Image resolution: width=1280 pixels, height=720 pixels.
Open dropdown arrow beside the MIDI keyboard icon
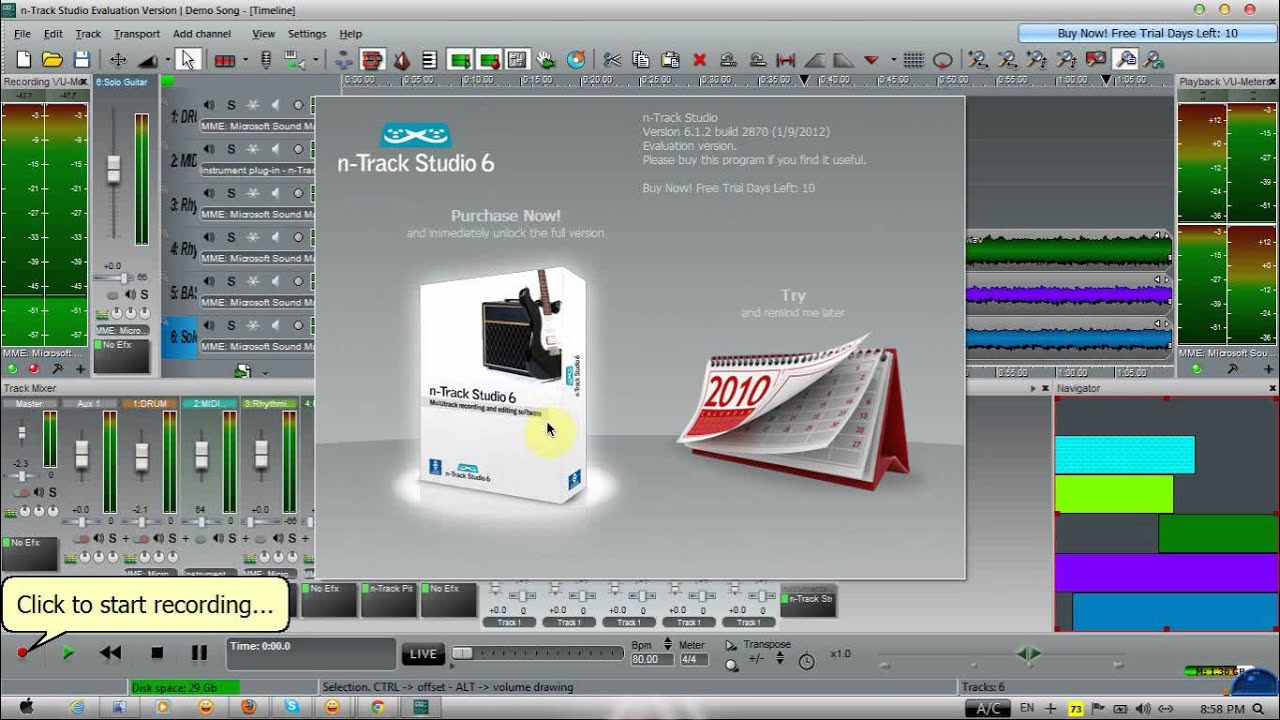pos(315,60)
